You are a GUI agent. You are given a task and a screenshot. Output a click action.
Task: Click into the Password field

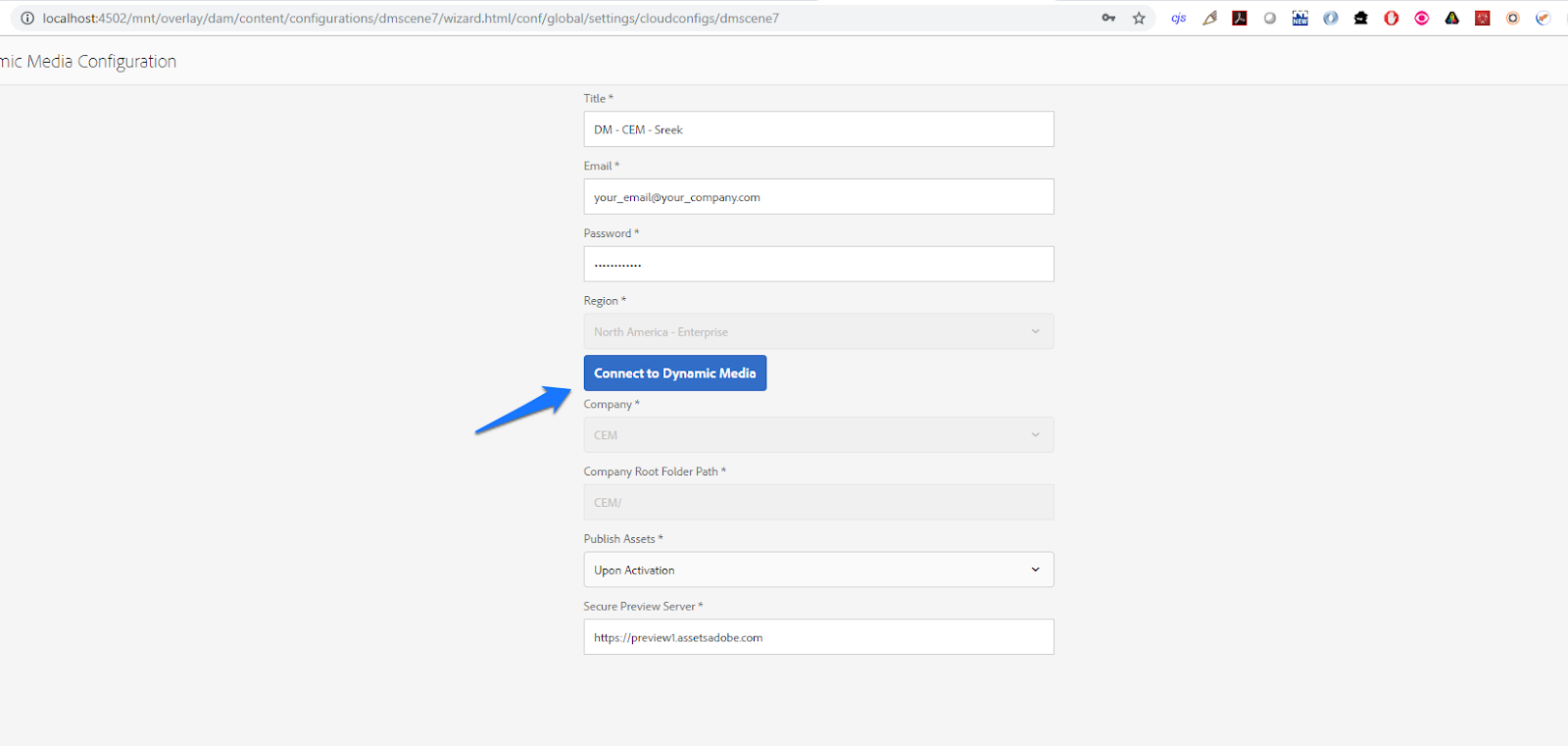tap(818, 265)
